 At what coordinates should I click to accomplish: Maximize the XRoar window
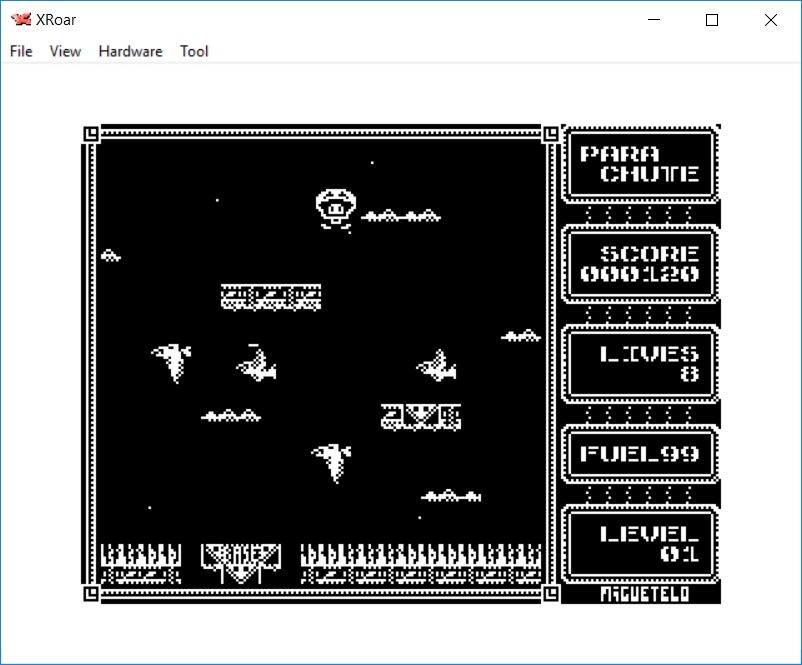click(x=712, y=20)
